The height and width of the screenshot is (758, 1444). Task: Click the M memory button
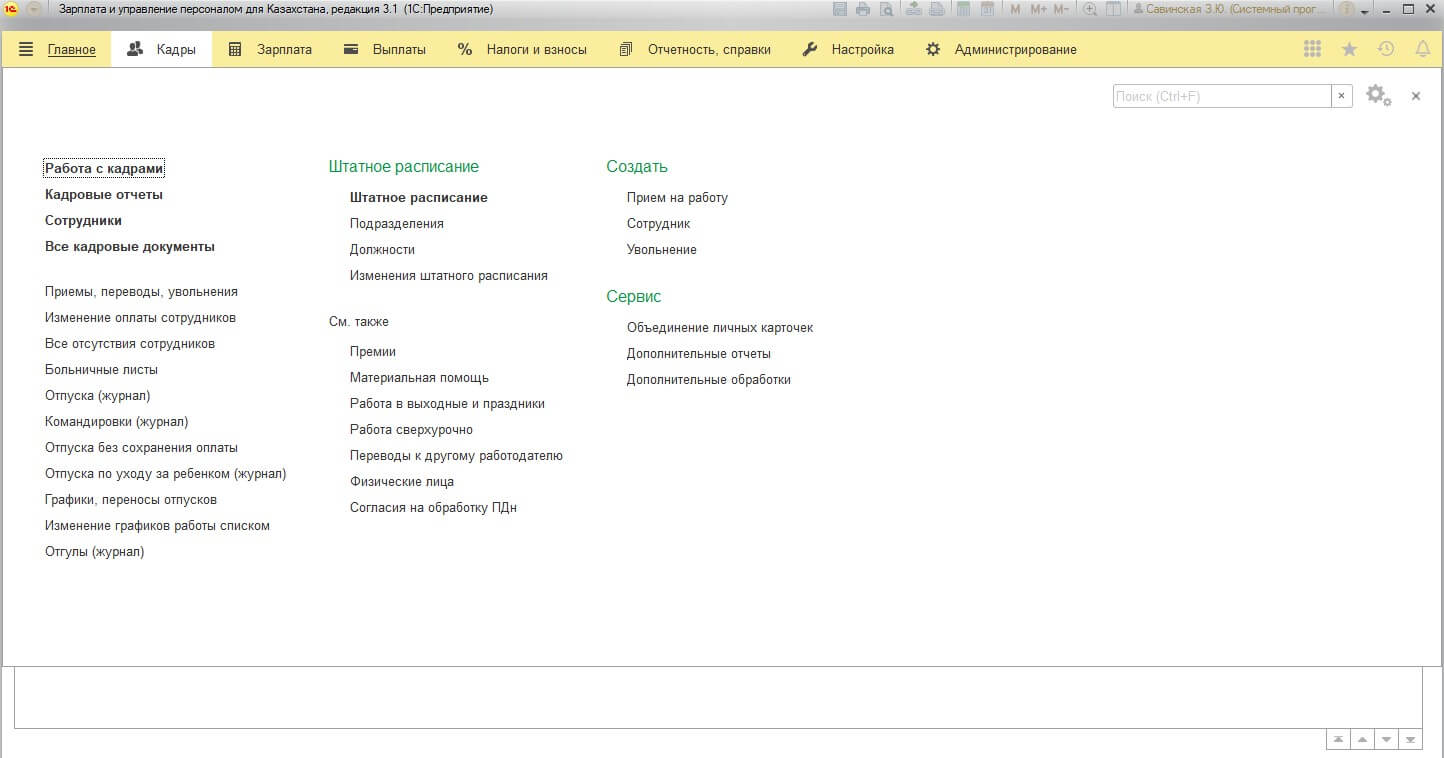point(1016,9)
